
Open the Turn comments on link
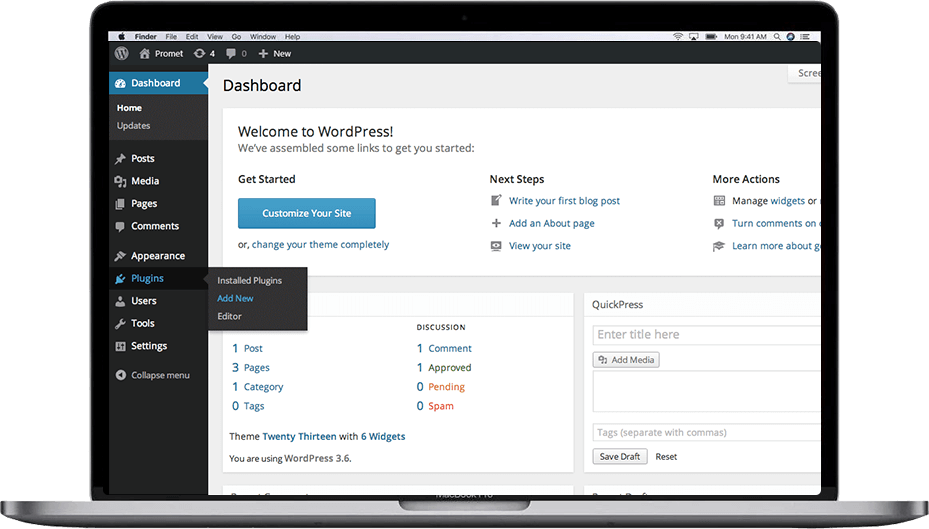774,223
